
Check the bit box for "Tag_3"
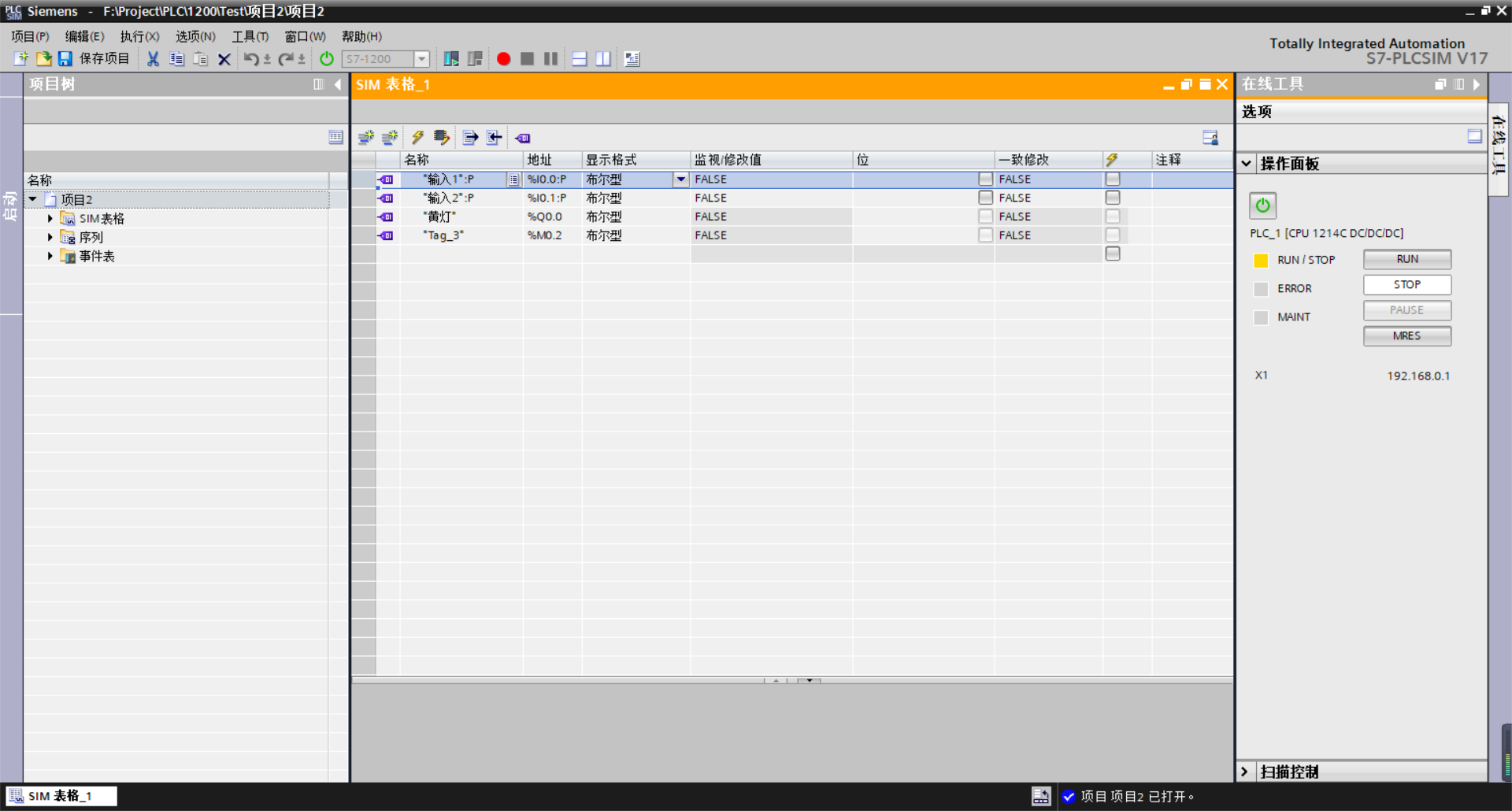click(984, 235)
